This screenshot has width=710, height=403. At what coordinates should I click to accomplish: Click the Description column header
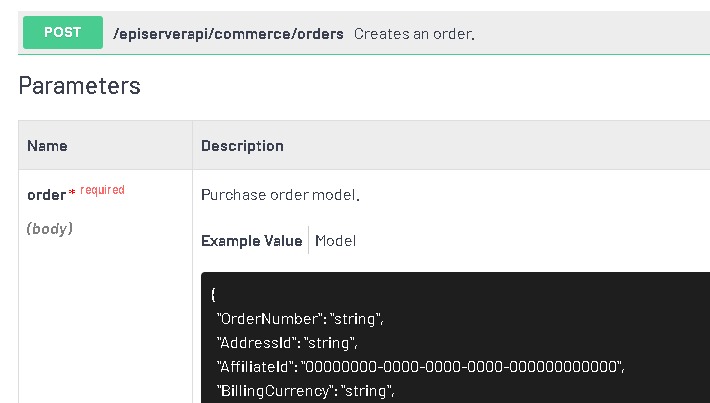[x=242, y=146]
